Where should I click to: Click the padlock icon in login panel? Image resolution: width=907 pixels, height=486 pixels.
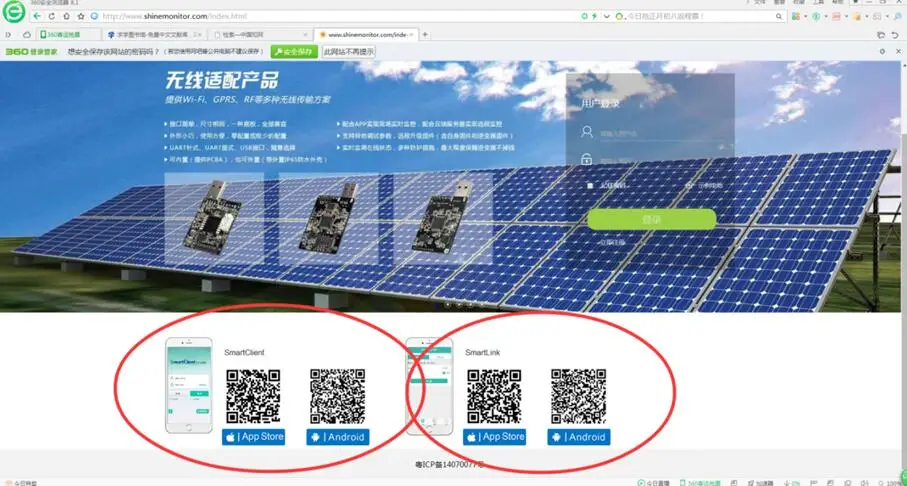point(587,159)
